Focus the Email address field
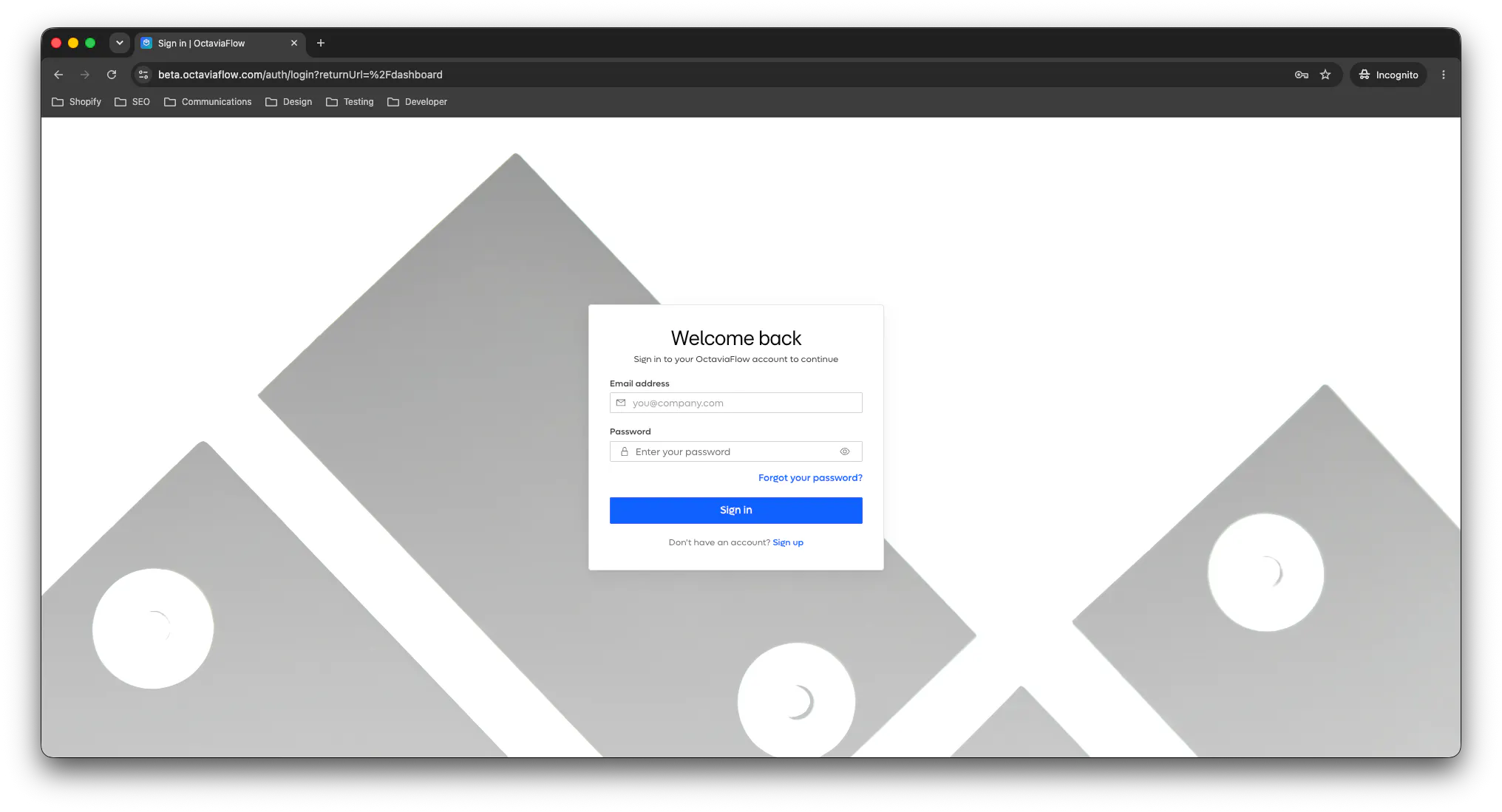This screenshot has height=812, width=1502. click(x=735, y=403)
